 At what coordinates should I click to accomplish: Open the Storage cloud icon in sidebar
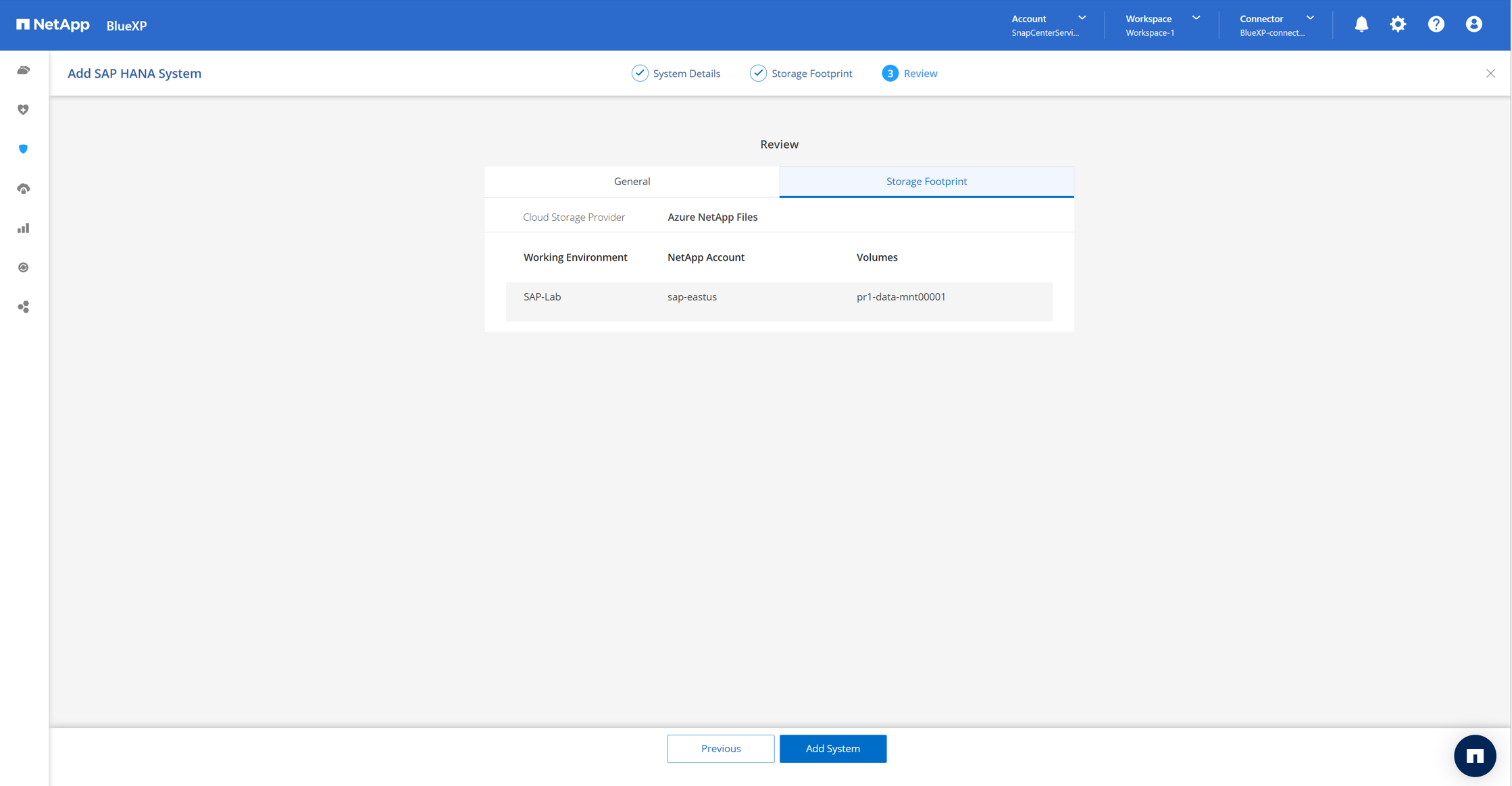point(24,70)
